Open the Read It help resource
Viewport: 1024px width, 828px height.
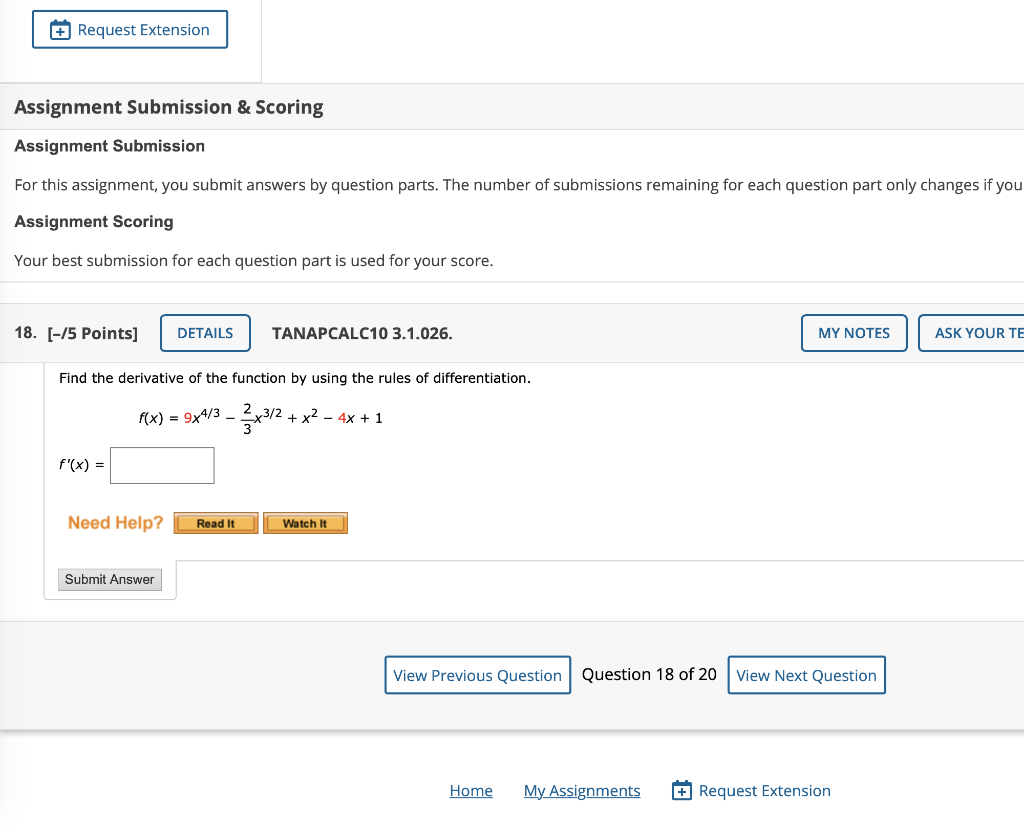pos(215,522)
